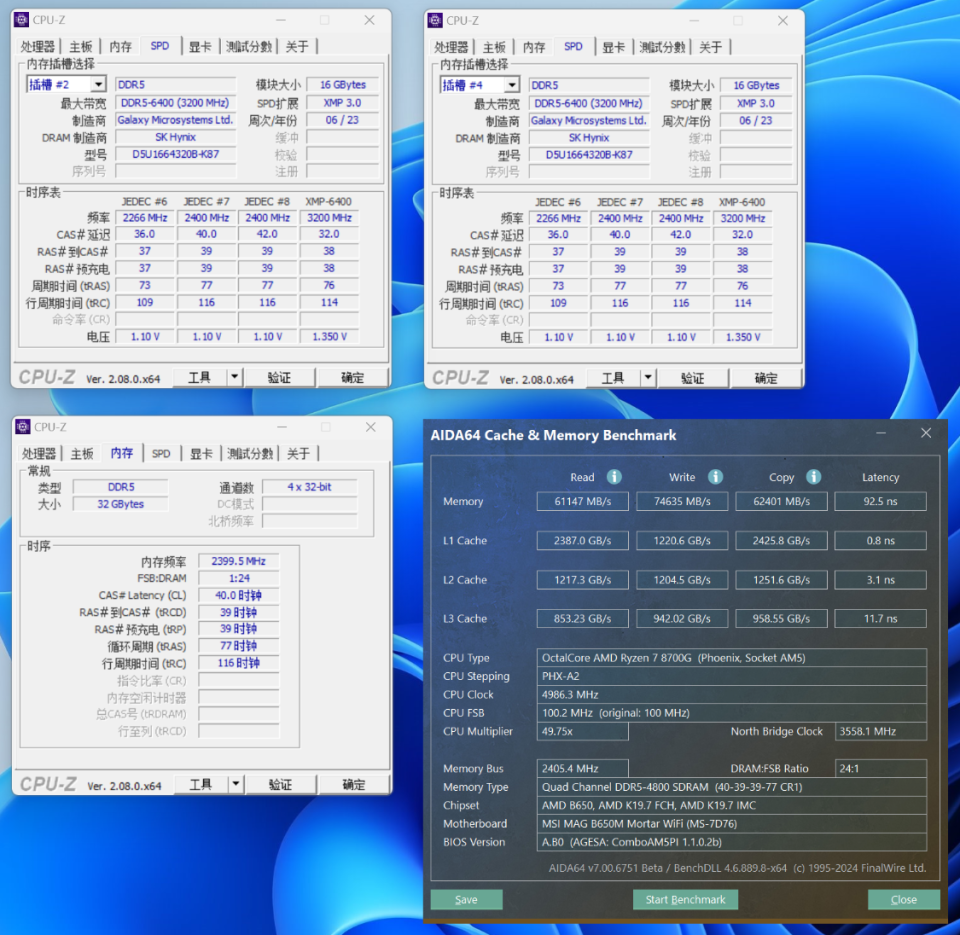Click 工具 button in slot #2 CPU-Z
Screen dimensions: 960x935
pos(200,377)
